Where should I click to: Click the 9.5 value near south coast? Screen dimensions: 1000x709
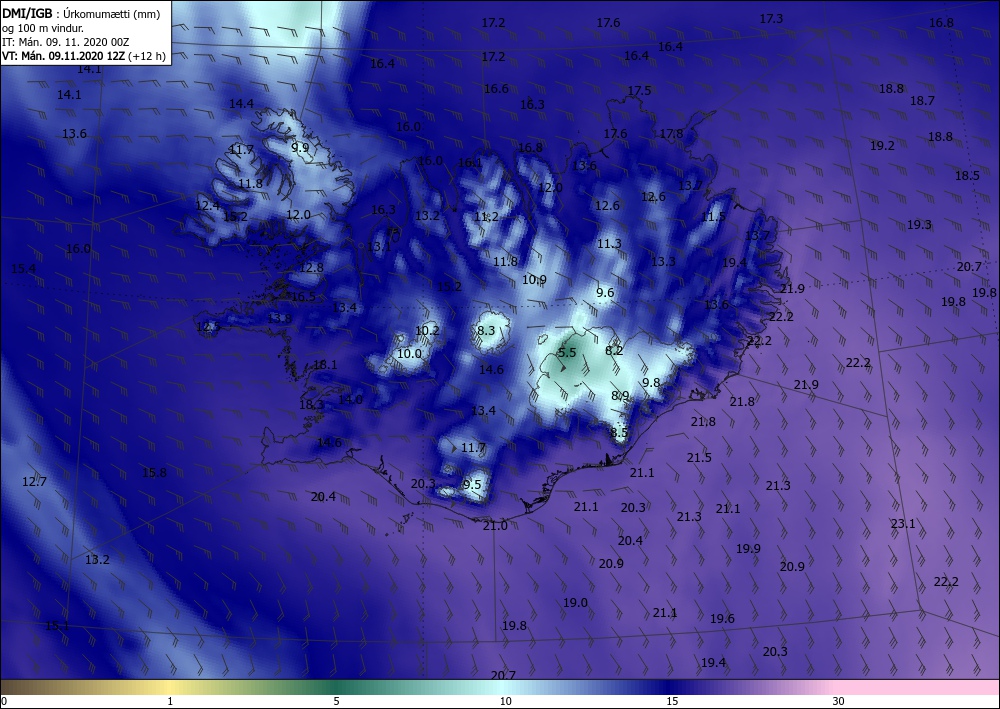(472, 485)
